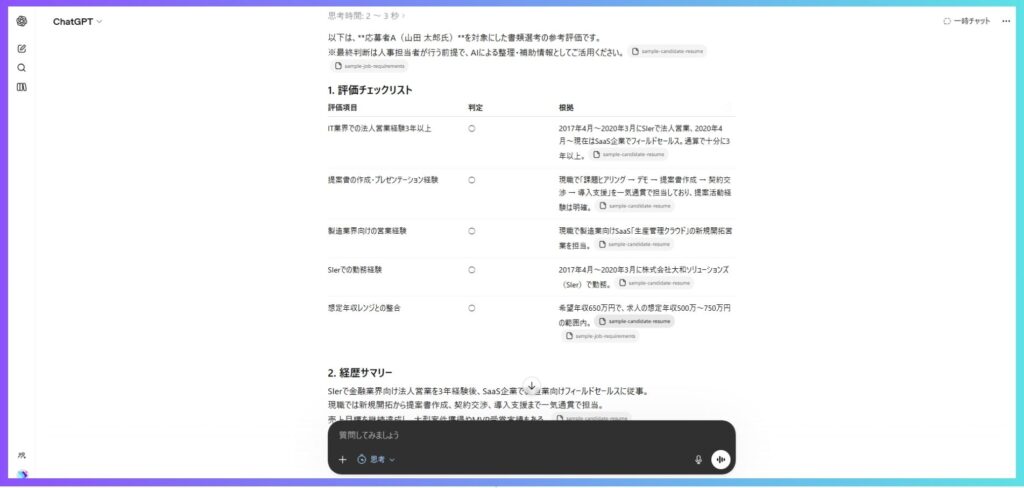Start voice mode with the waveform button
The image size is (1024, 488).
720,459
